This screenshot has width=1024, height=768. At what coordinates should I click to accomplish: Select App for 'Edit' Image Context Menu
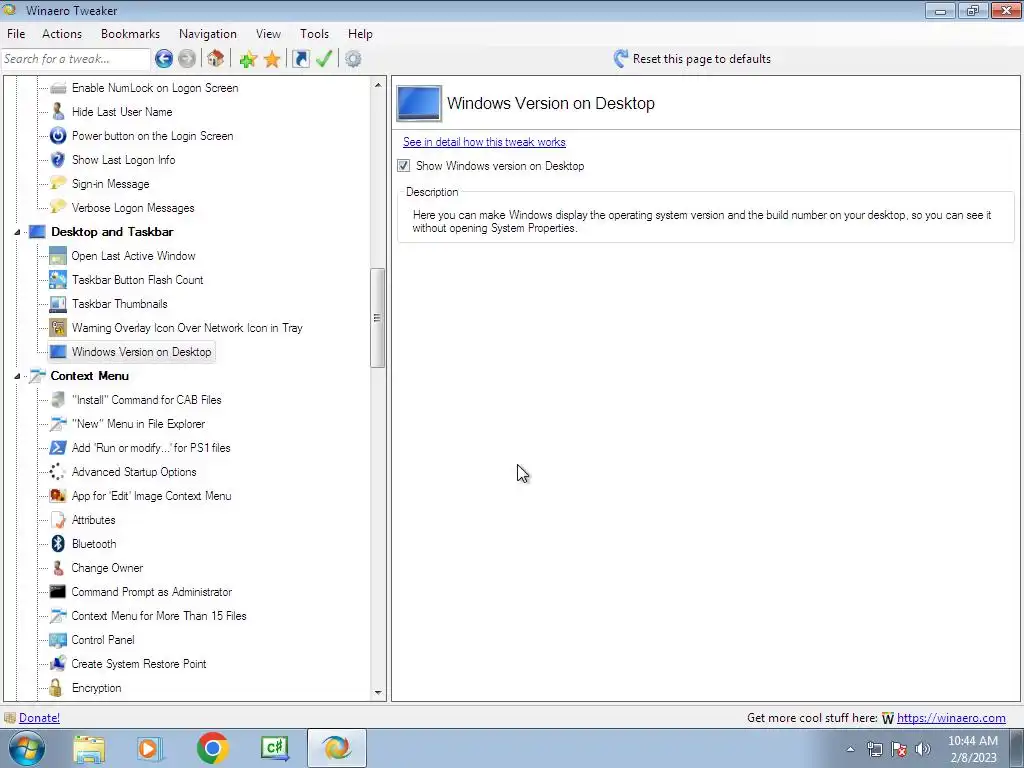(152, 496)
